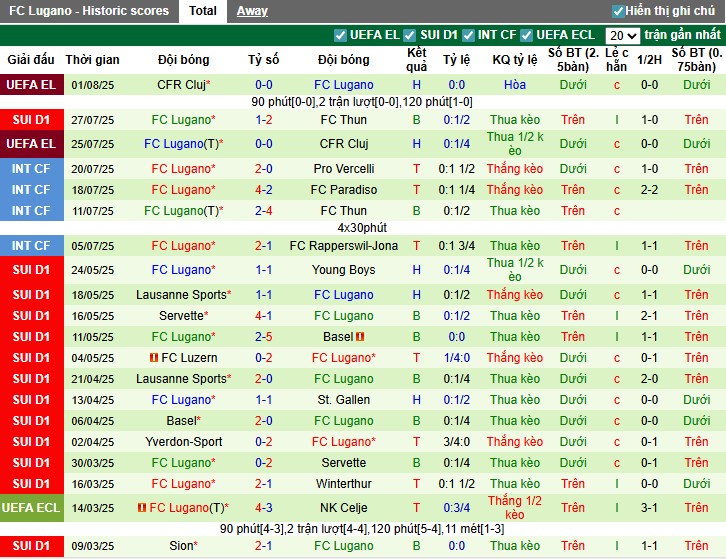Click the 3/4:0 odds on Yverdon-Sport row
Screen dimensions: 726x559
[457, 442]
